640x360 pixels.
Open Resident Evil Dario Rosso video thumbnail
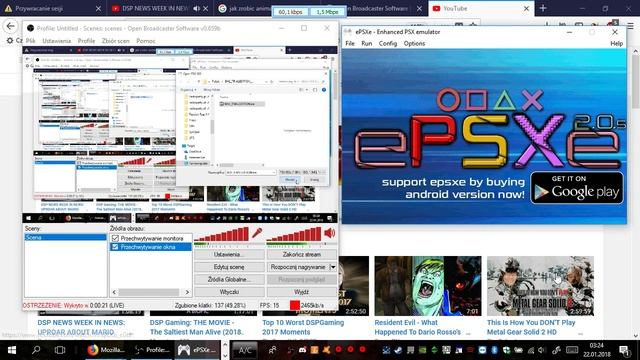(x=428, y=286)
